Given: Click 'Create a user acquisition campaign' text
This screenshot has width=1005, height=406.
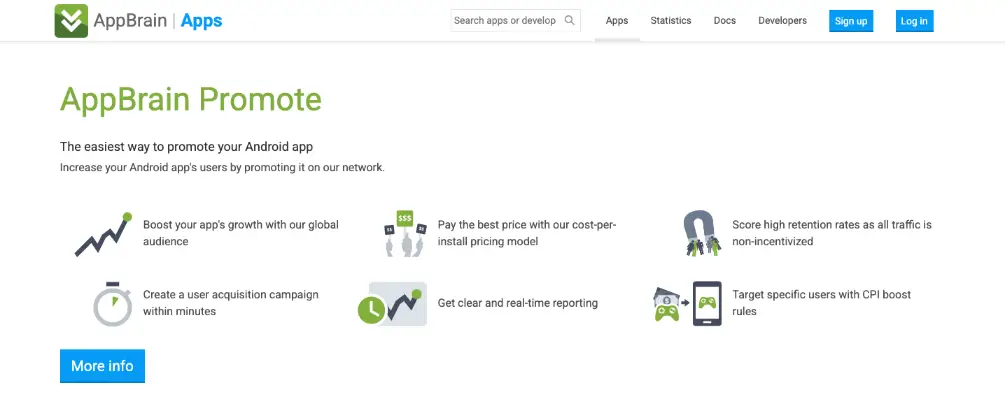Looking at the screenshot, I should pos(231,303).
